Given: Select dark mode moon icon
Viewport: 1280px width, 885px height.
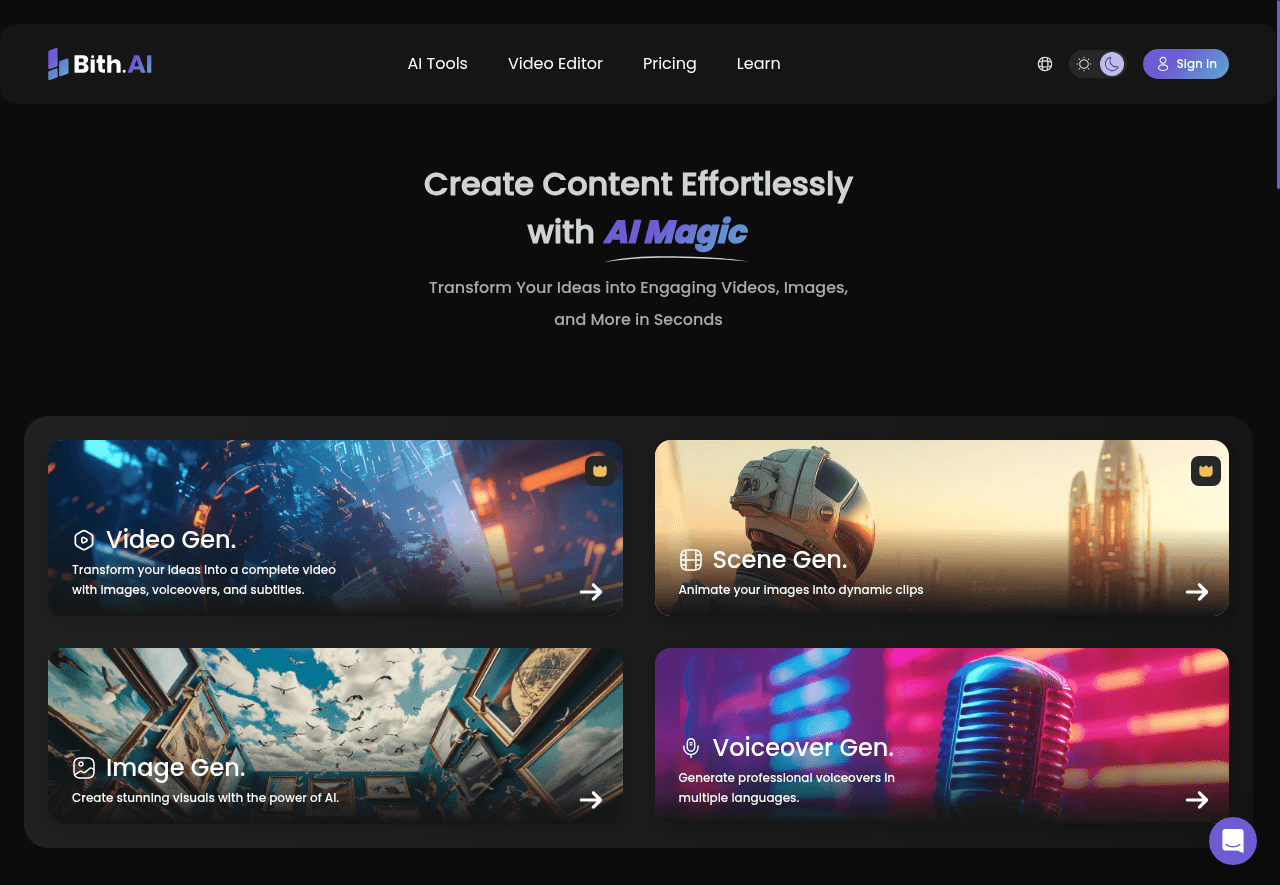Looking at the screenshot, I should [x=1112, y=64].
